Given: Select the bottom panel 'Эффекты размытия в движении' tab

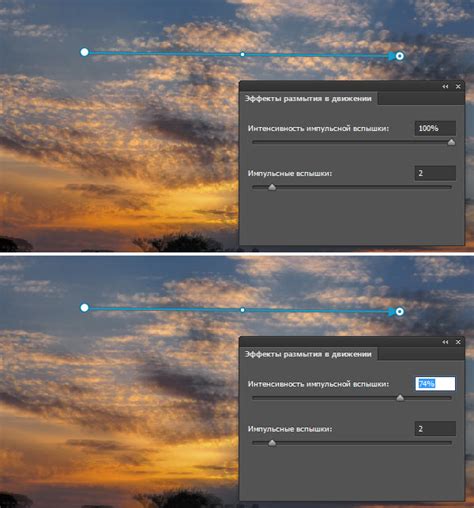Looking at the screenshot, I should pos(308,354).
